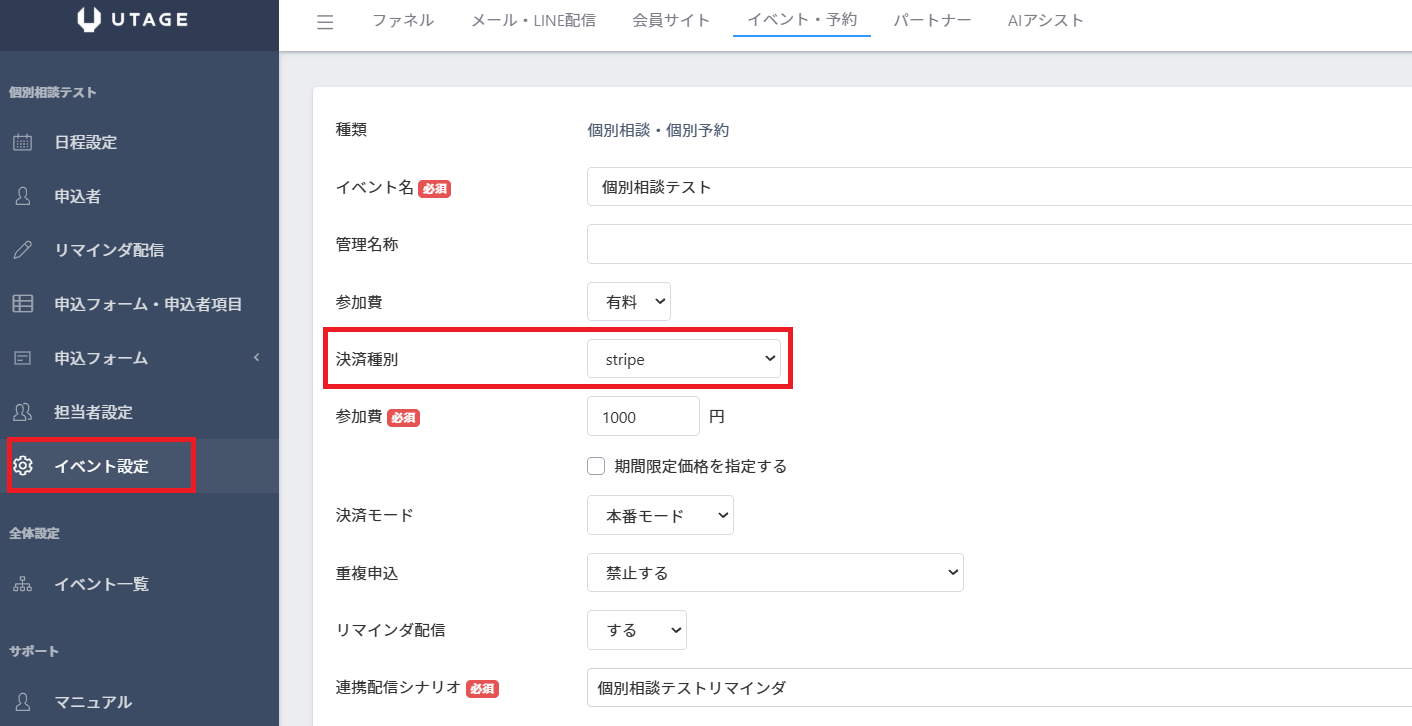Click the UTAGE logo
1412x726 pixels.
(x=132, y=20)
